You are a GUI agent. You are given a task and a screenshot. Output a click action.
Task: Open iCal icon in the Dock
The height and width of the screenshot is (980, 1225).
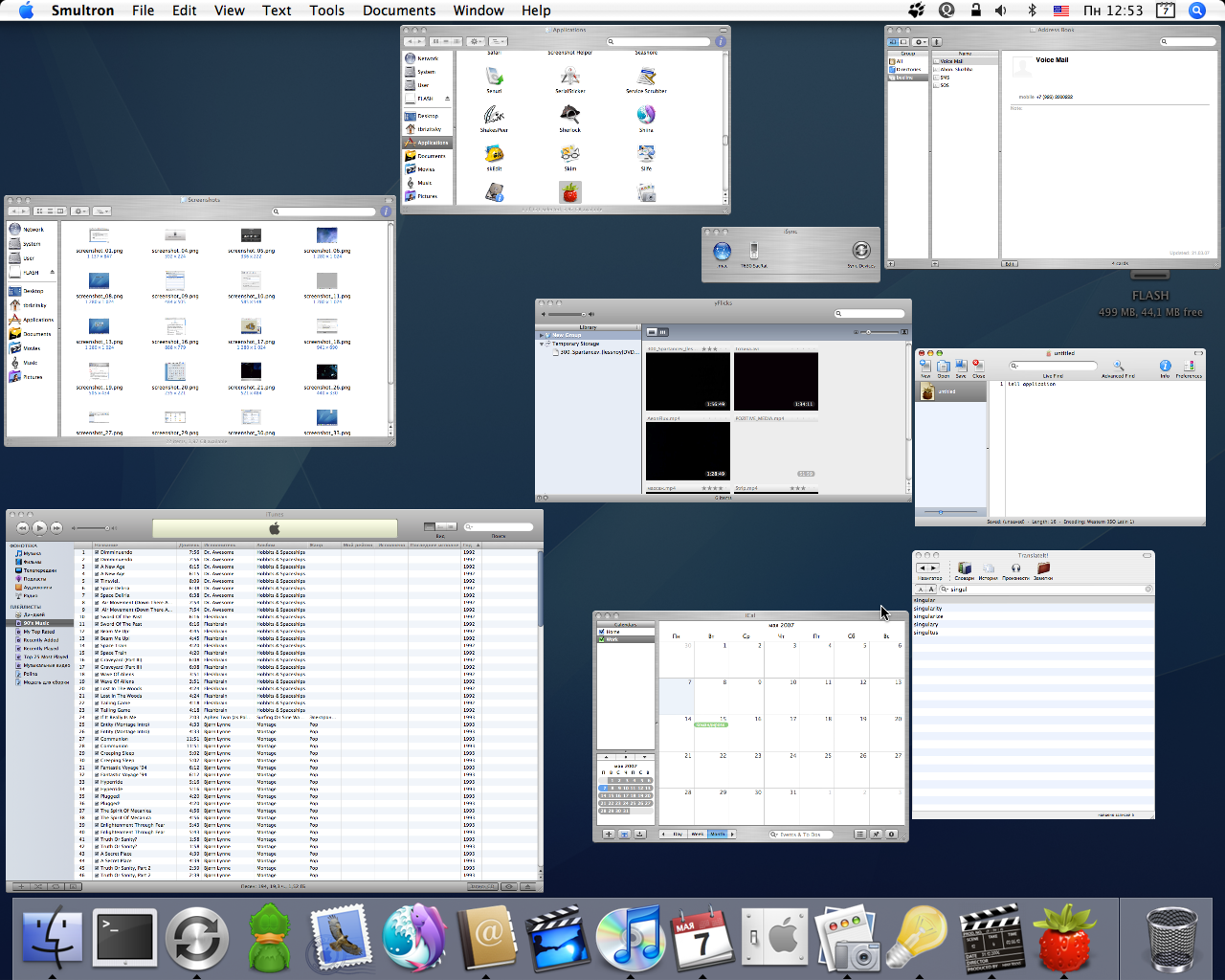(x=702, y=938)
